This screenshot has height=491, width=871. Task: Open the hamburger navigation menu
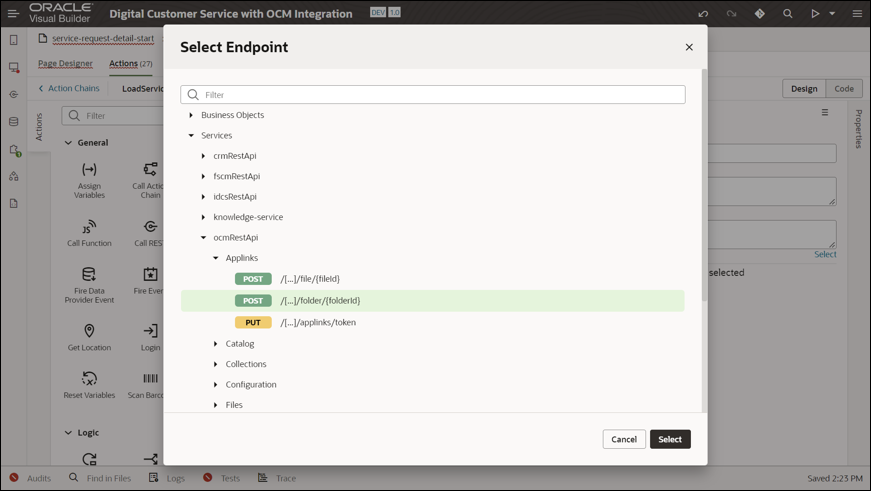point(13,13)
